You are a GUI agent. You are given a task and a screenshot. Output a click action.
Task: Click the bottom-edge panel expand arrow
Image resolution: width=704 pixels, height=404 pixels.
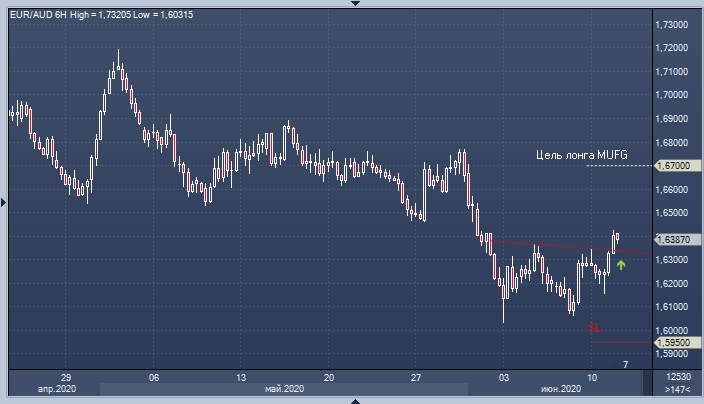(x=352, y=400)
